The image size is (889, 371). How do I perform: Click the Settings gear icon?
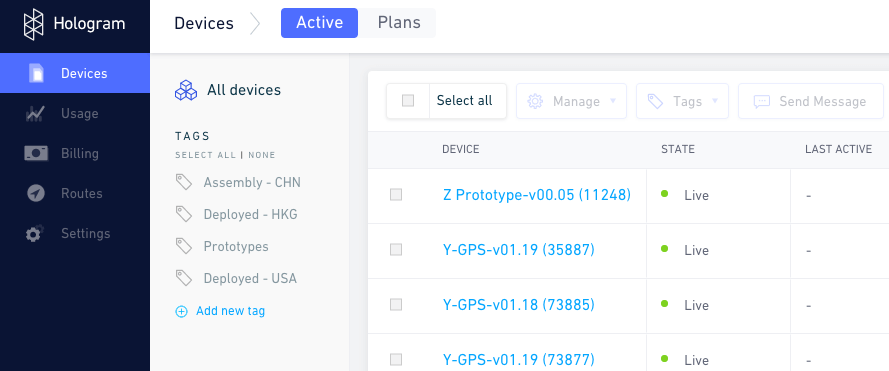click(35, 234)
